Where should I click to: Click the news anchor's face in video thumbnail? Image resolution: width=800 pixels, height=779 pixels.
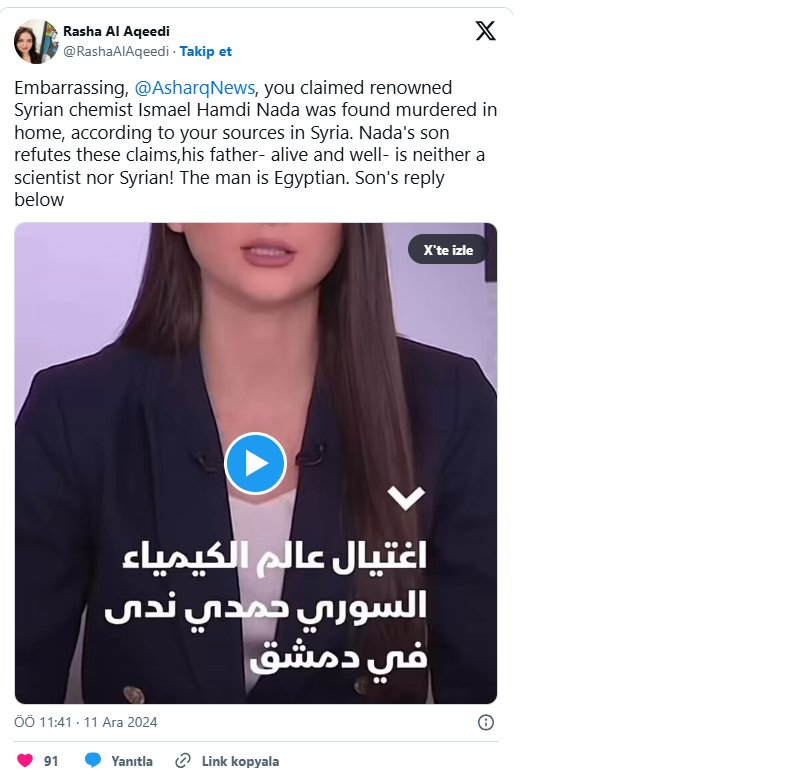266,255
